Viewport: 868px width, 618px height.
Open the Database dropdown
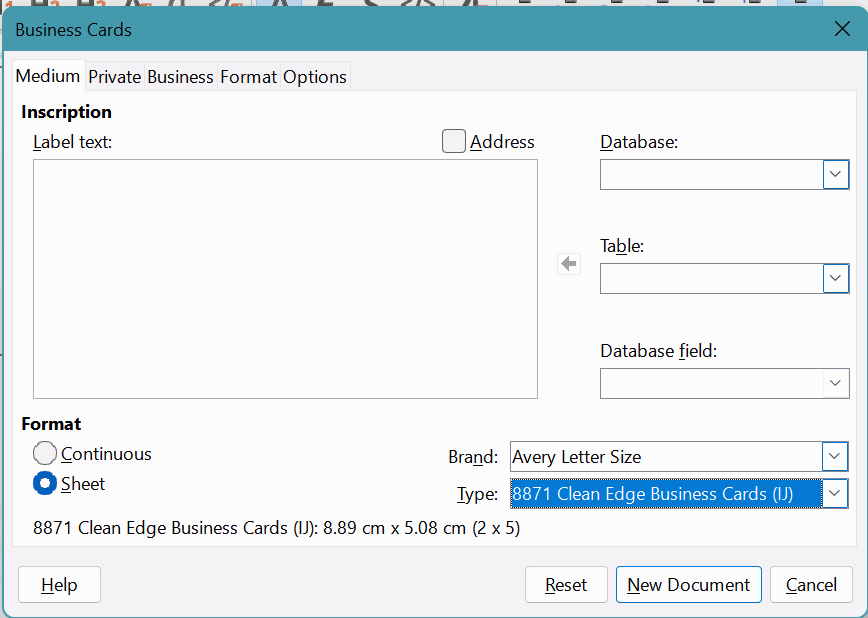point(835,174)
